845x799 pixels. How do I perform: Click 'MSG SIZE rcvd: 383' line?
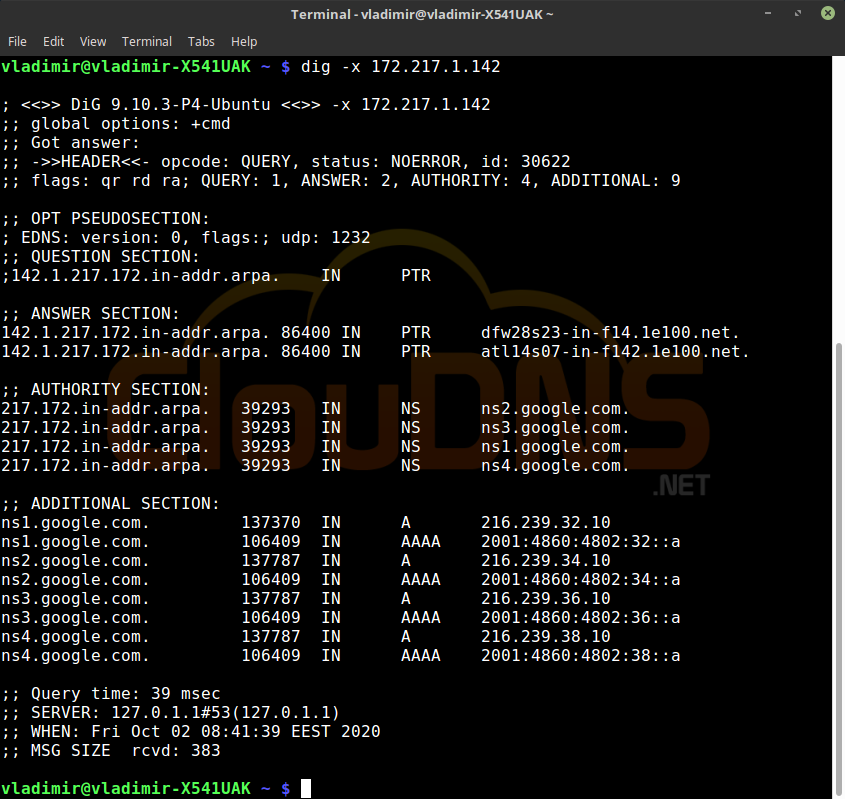click(111, 750)
